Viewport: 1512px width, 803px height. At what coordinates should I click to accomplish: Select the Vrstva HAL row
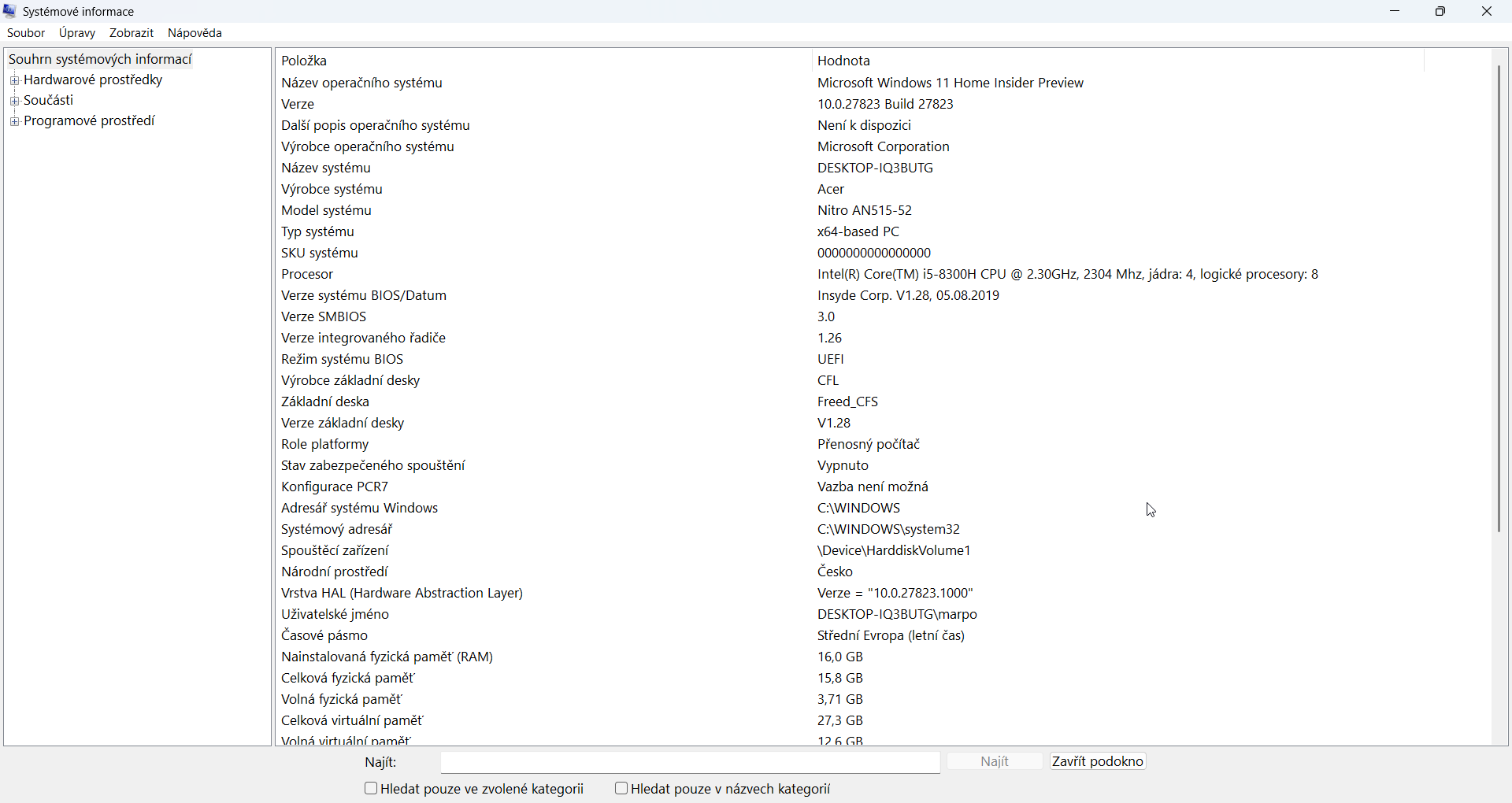(850, 593)
